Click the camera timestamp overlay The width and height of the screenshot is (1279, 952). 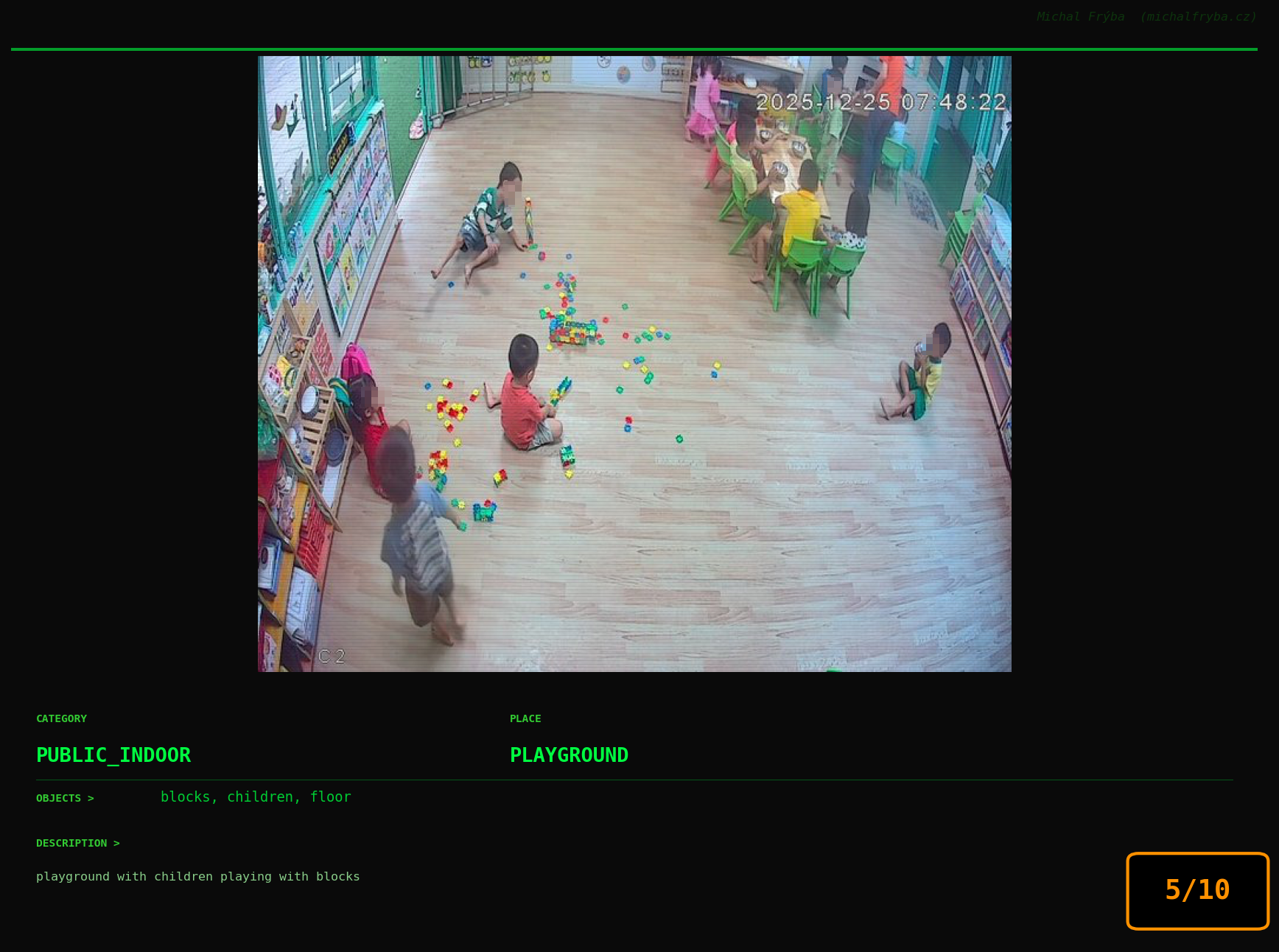point(880,102)
